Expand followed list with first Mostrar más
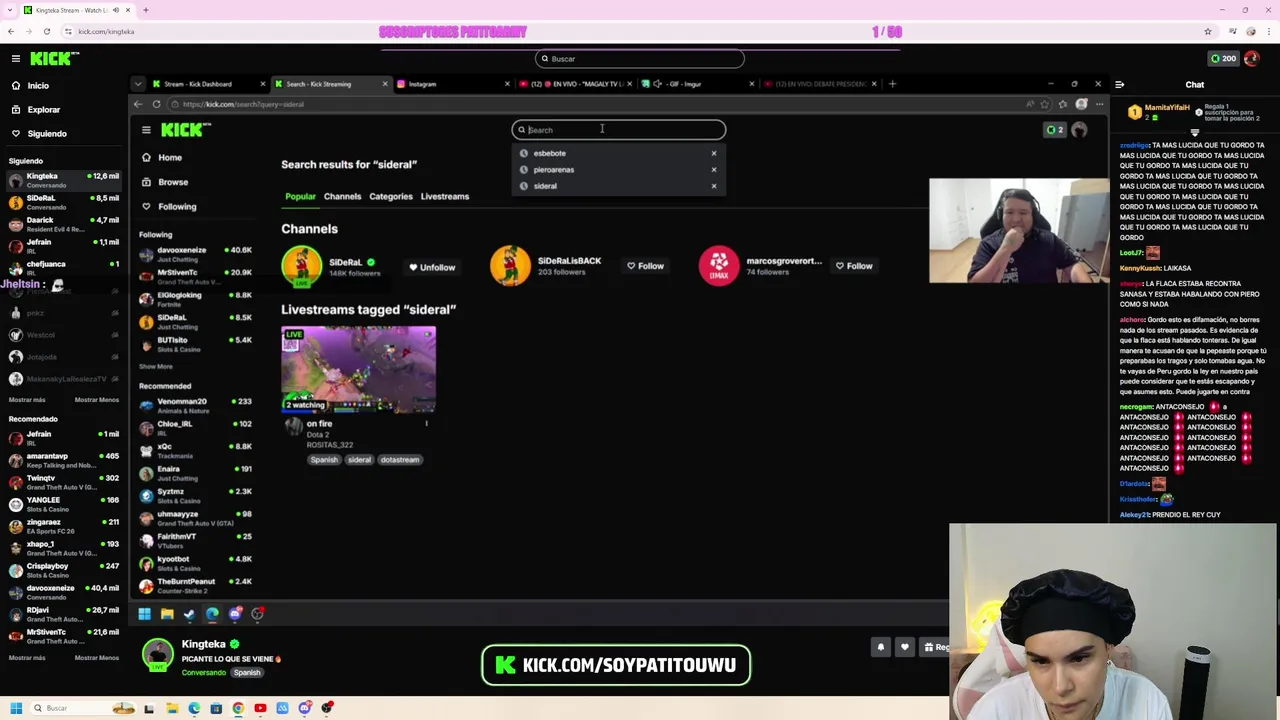Image resolution: width=1280 pixels, height=720 pixels. 27,400
